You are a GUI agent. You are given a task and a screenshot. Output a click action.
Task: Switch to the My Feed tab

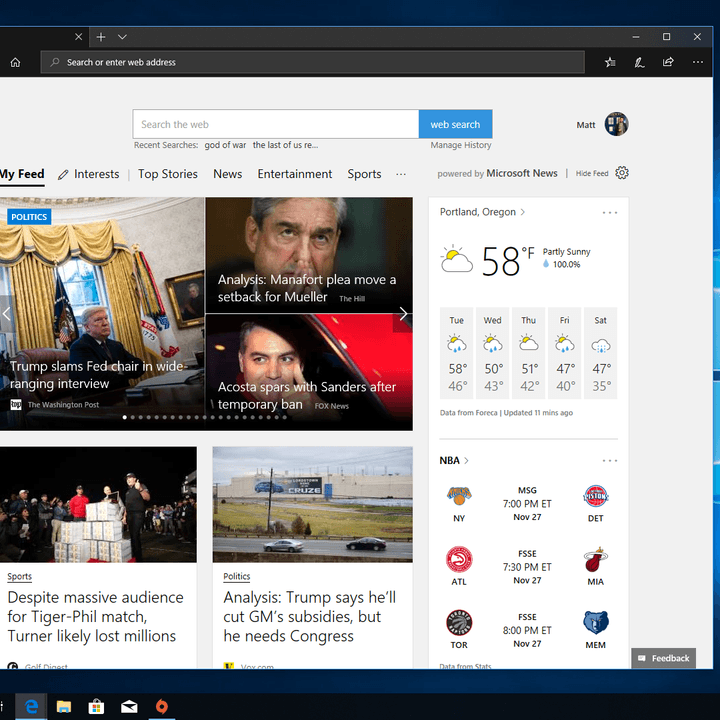22,174
